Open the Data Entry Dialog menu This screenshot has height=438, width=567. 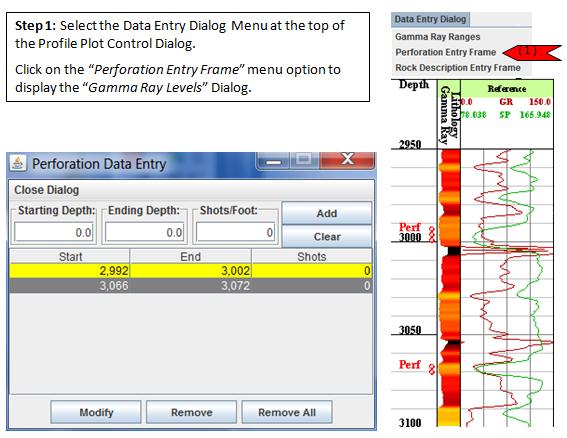430,19
